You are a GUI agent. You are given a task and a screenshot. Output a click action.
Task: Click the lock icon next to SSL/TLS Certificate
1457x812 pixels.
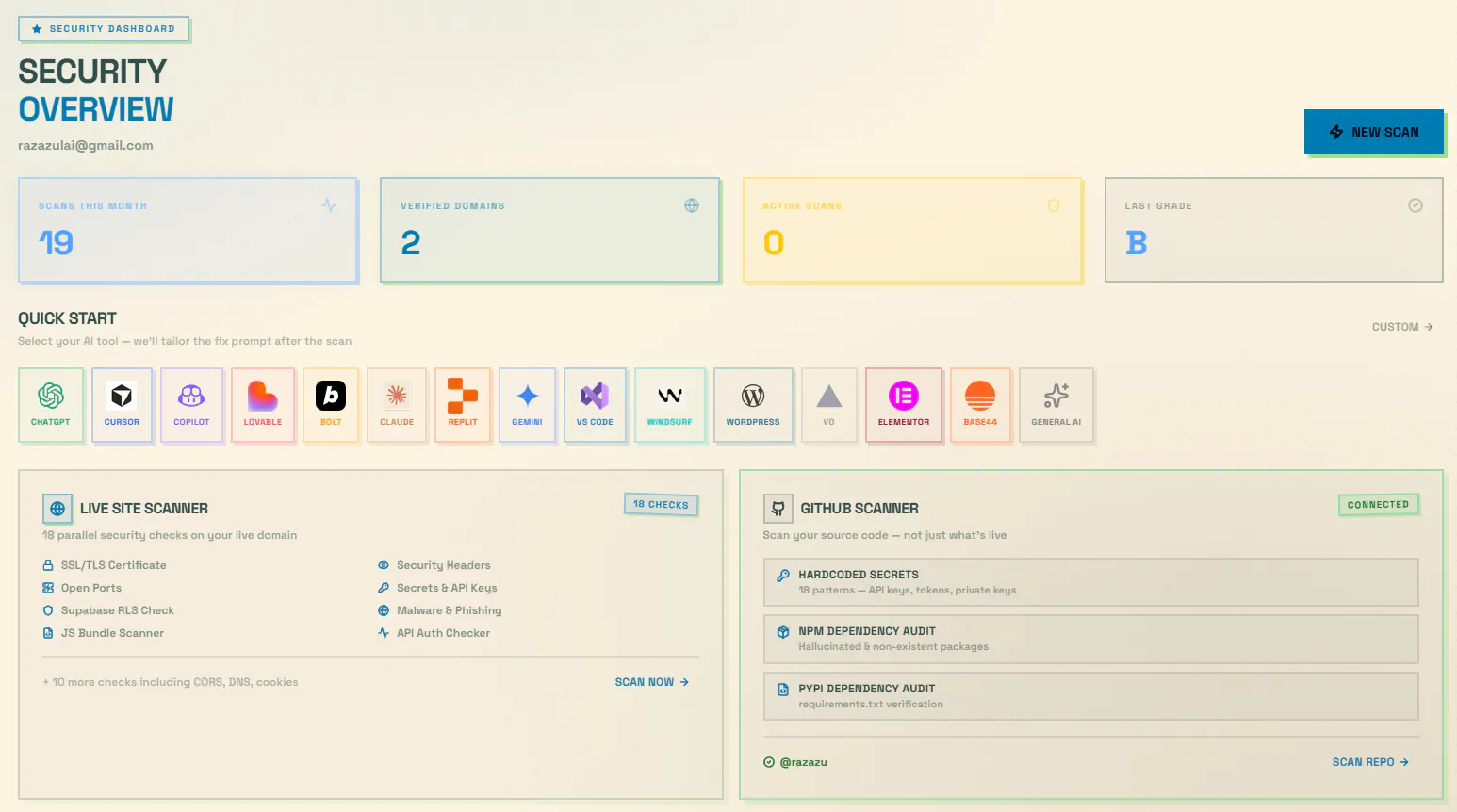(48, 565)
